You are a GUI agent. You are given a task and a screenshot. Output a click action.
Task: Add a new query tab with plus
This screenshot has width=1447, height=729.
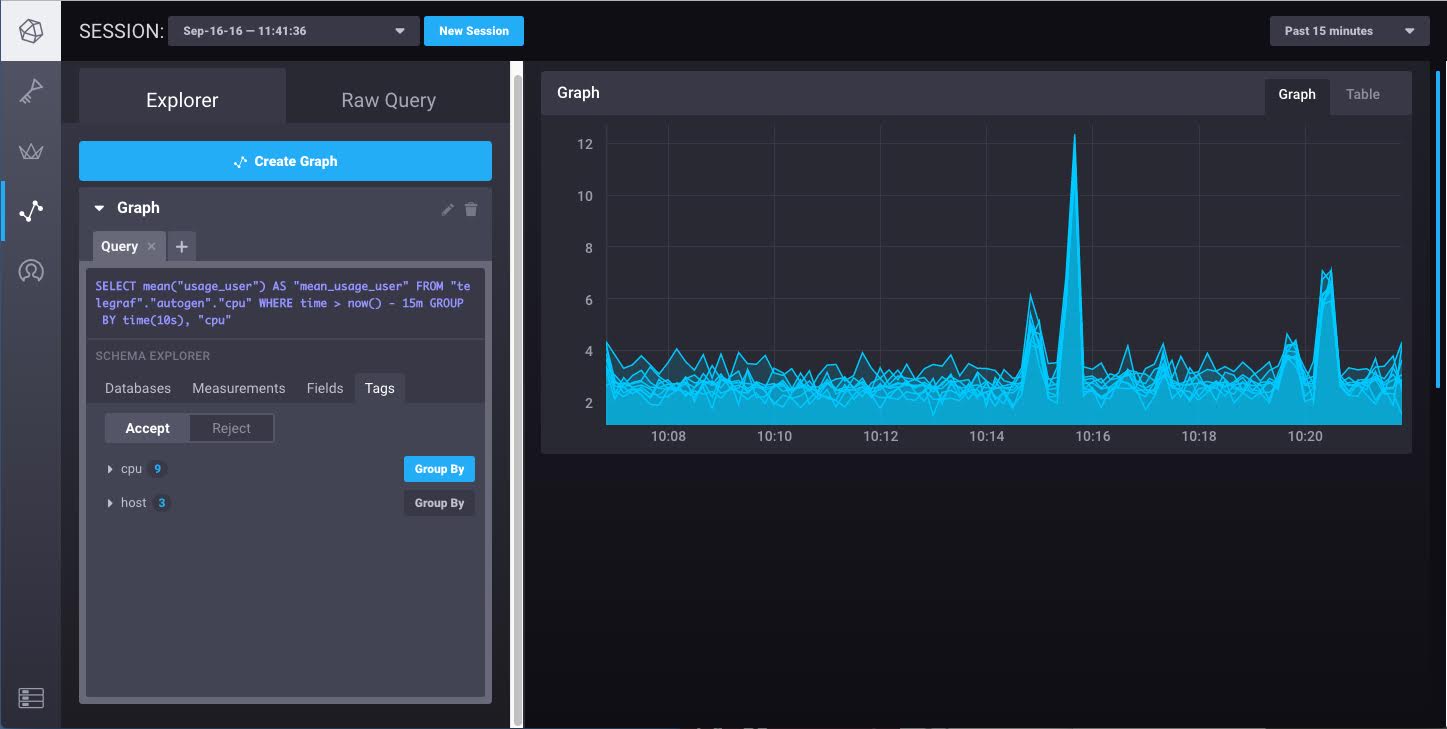(181, 246)
